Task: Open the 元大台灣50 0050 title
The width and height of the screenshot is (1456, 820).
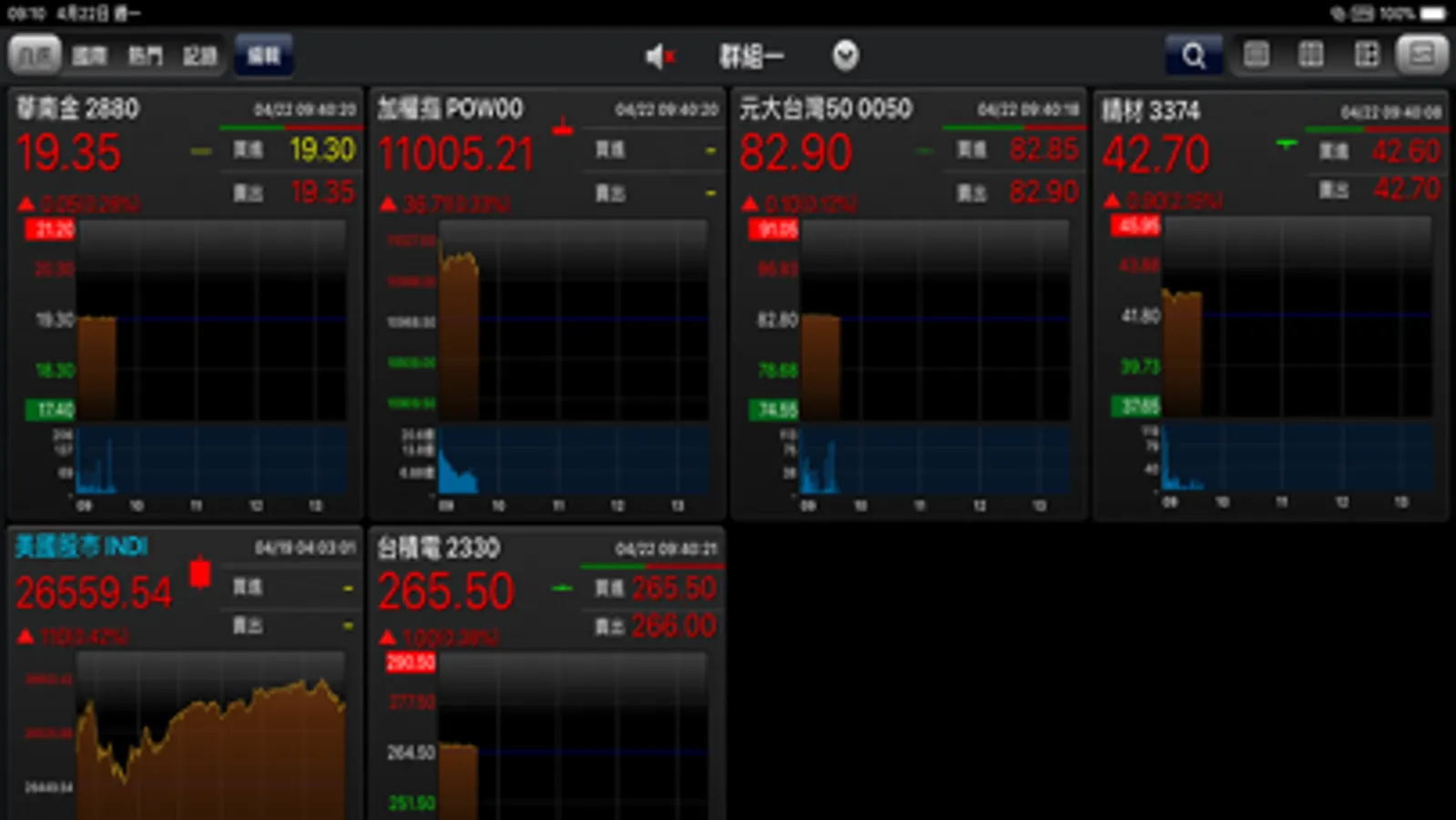Action: click(x=825, y=108)
